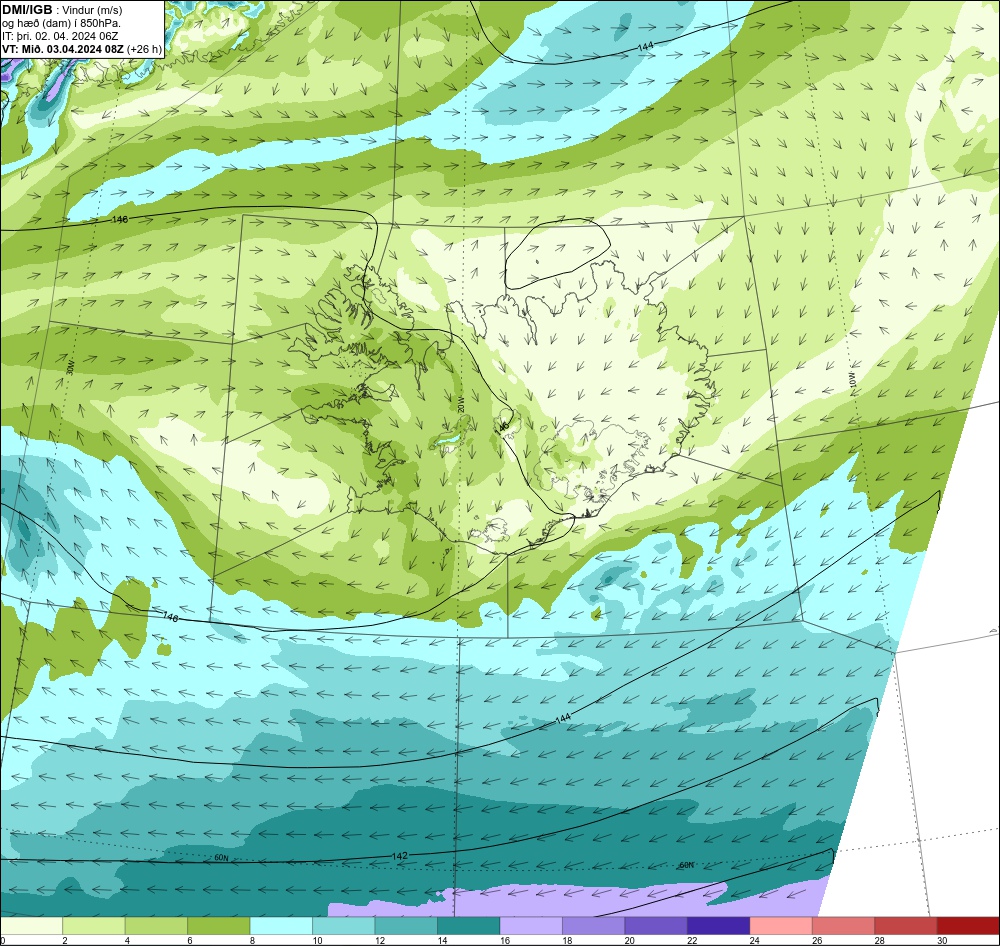Click the legend tick number 12
This screenshot has height=946, width=1000.
[x=380, y=940]
